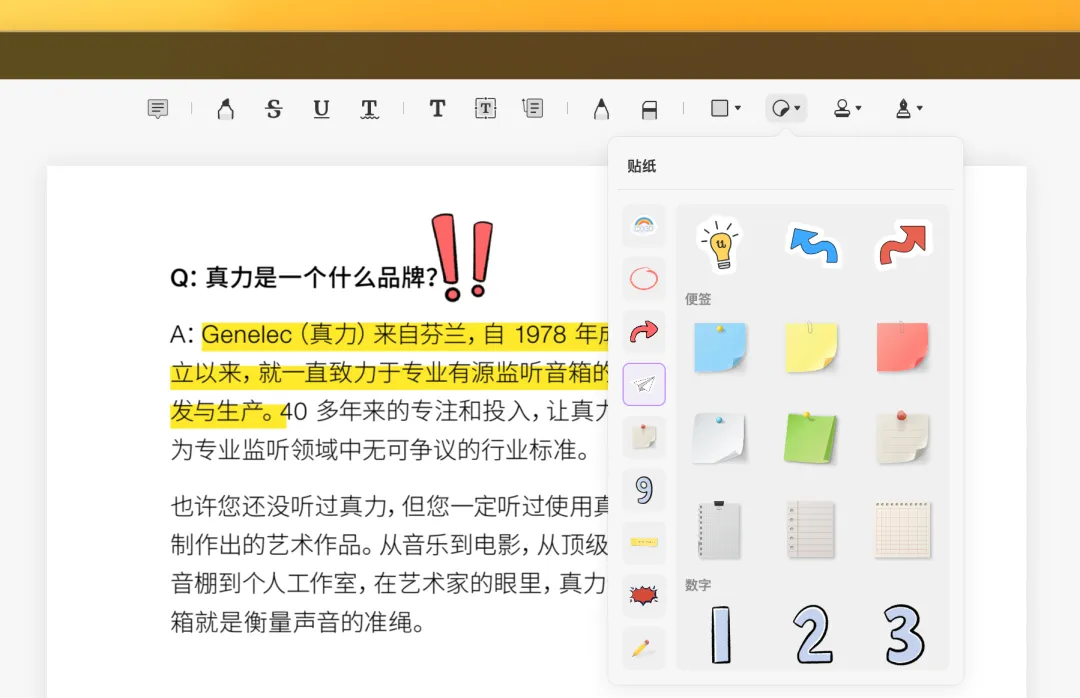Choose the pinned note sticker category
The height and width of the screenshot is (698, 1080).
[x=644, y=437]
